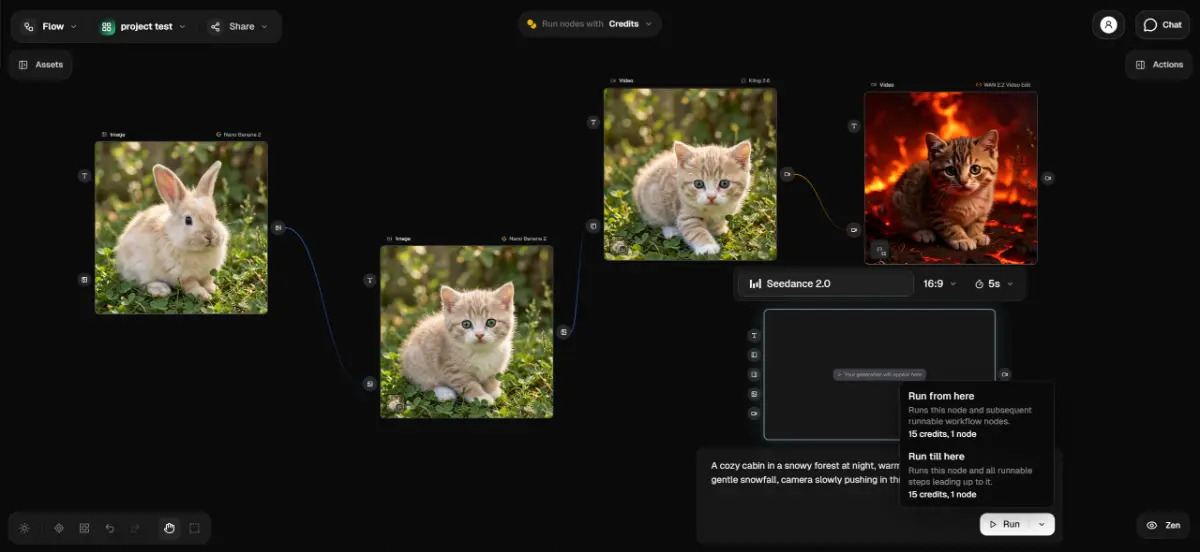
Task: Select the marquee selection tool
Action: 195,528
